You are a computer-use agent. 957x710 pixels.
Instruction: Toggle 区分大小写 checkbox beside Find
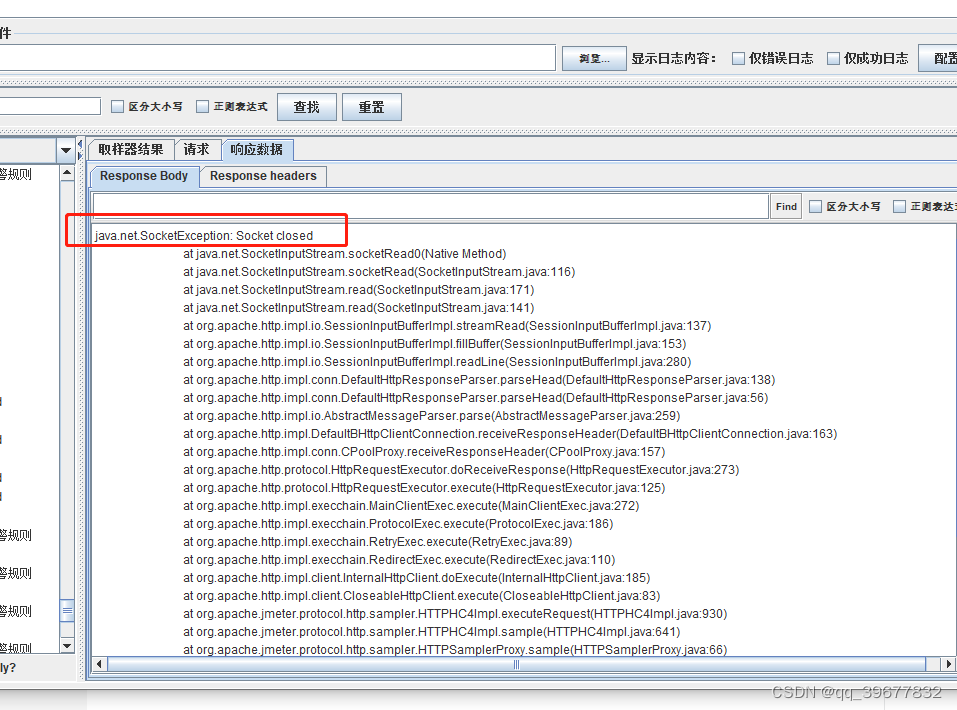815,207
